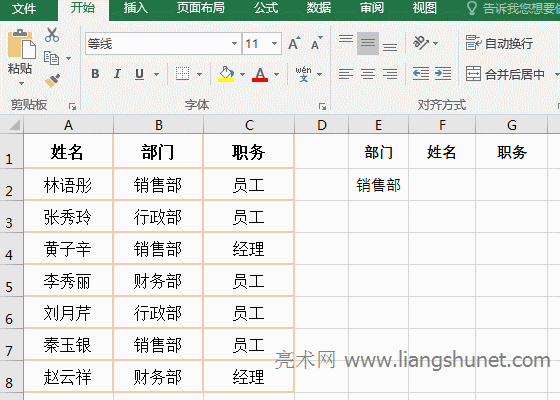The width and height of the screenshot is (560, 400).
Task: Open the font size dropdown 11
Action: click(274, 44)
